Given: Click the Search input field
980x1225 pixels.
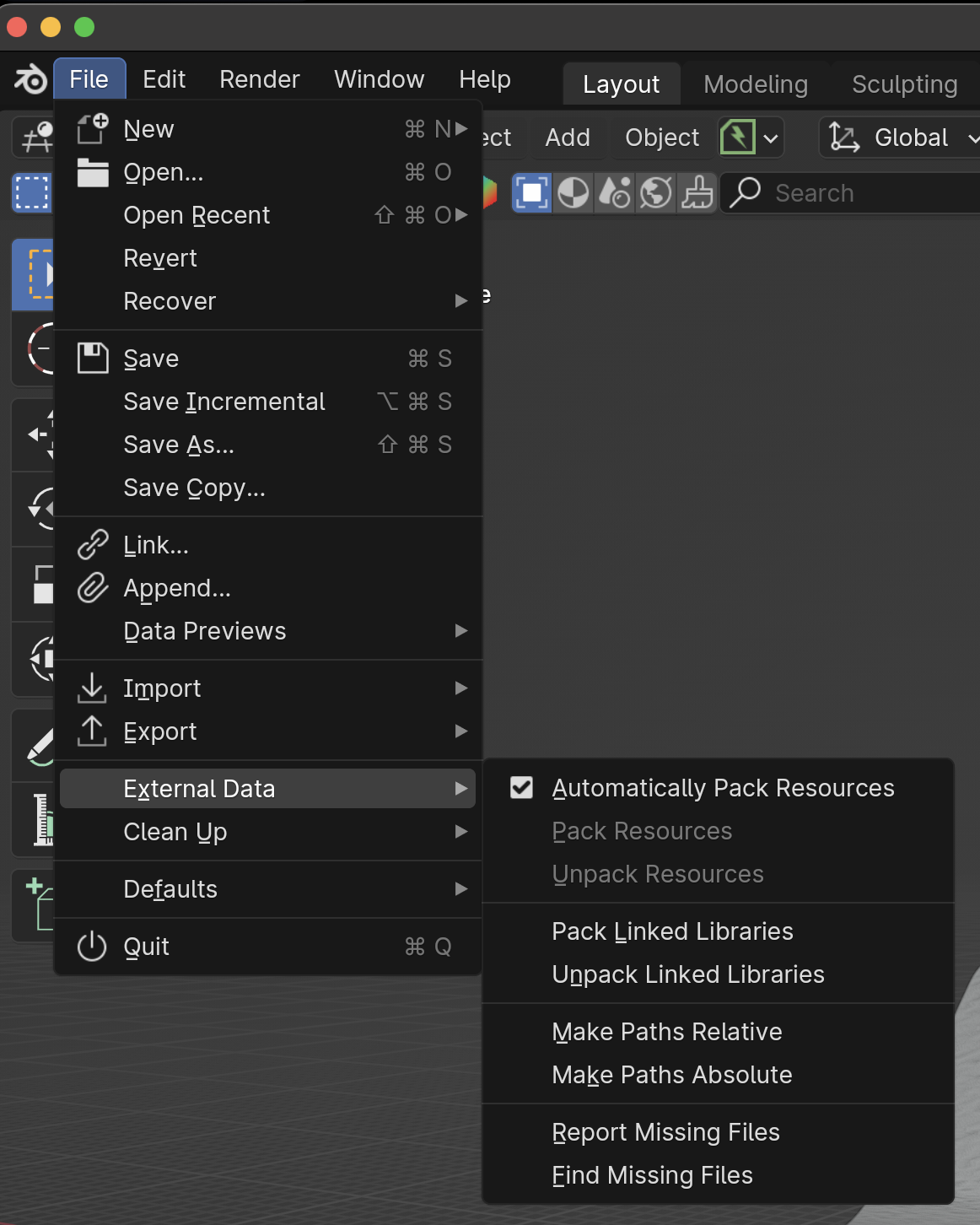Looking at the screenshot, I should coord(852,193).
